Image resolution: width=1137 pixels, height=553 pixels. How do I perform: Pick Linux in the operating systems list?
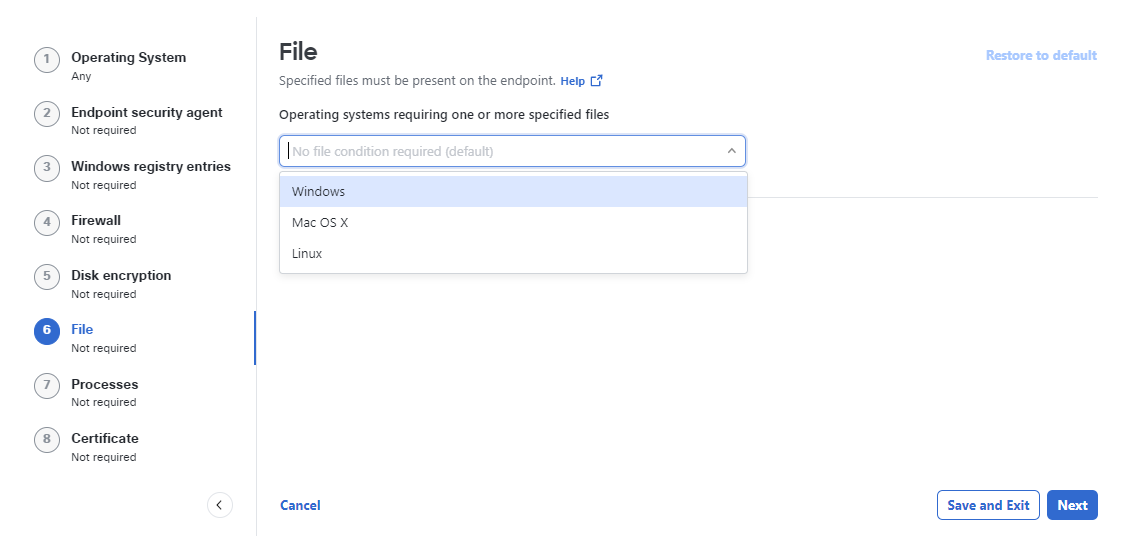[513, 254]
